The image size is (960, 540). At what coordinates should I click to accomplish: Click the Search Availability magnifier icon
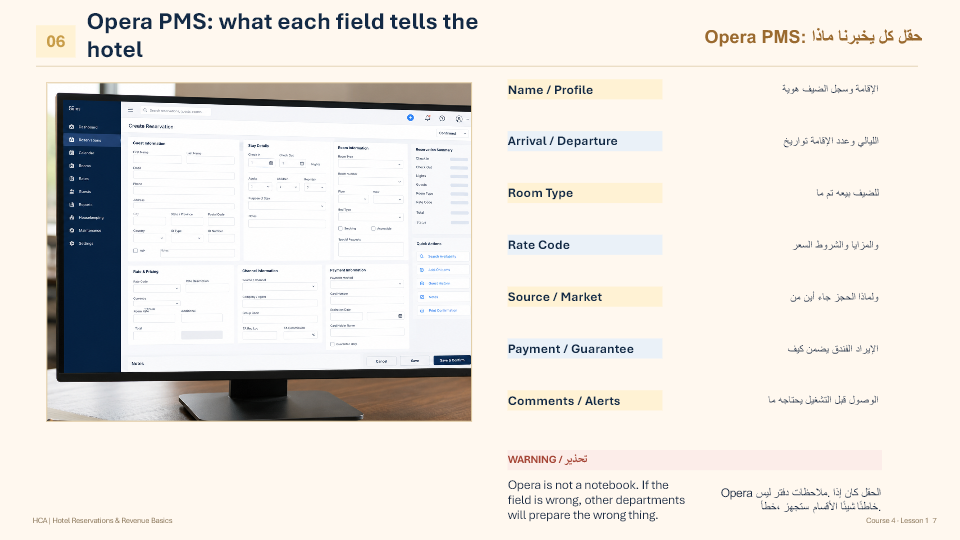point(422,257)
